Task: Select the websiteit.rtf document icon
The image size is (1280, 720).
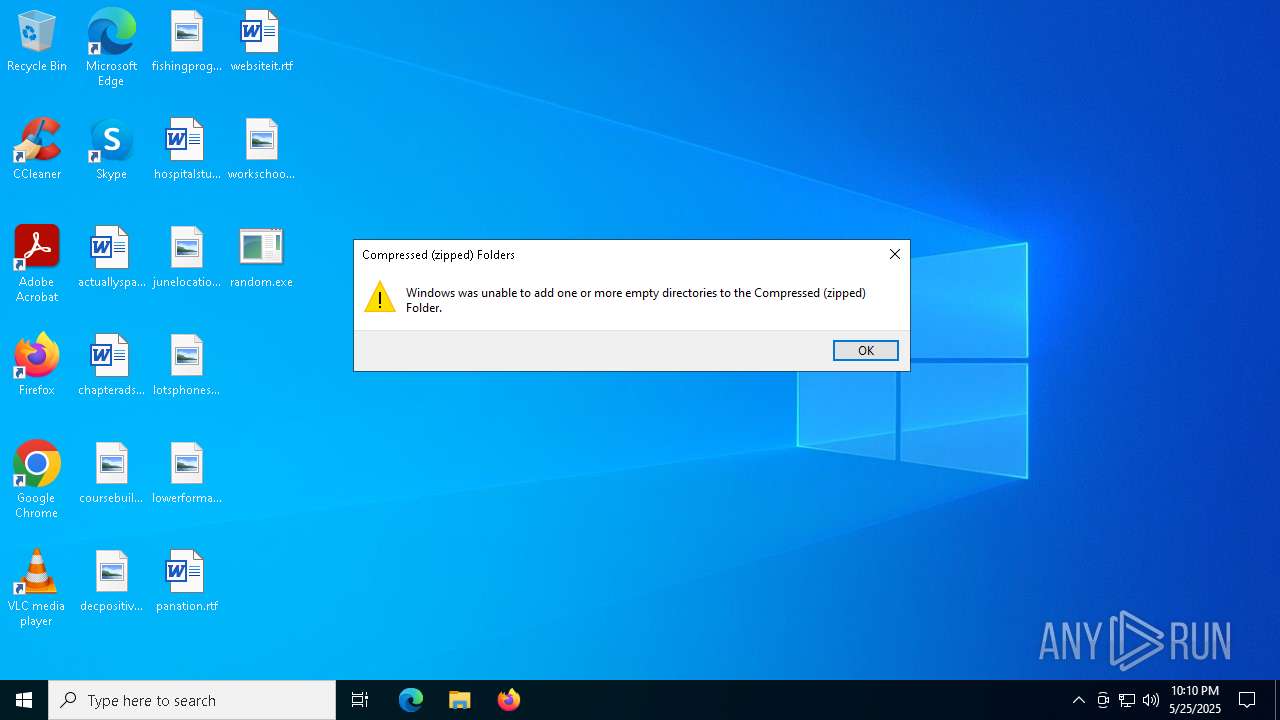Action: pos(261,42)
